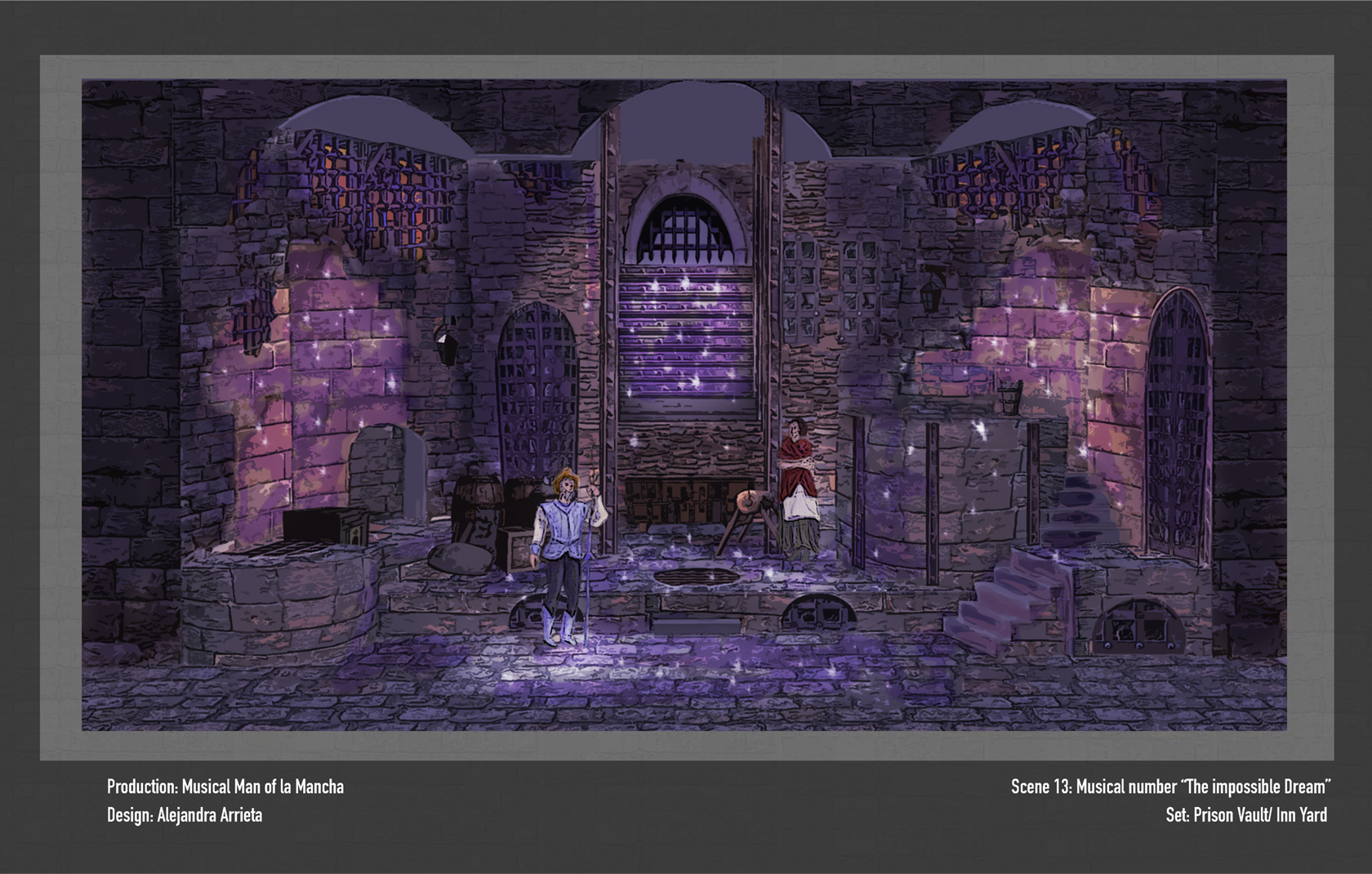1372x874 pixels.
Task: Click the 'Set: Prison Vault/ Inn Yard' text
Action: click(x=1246, y=814)
